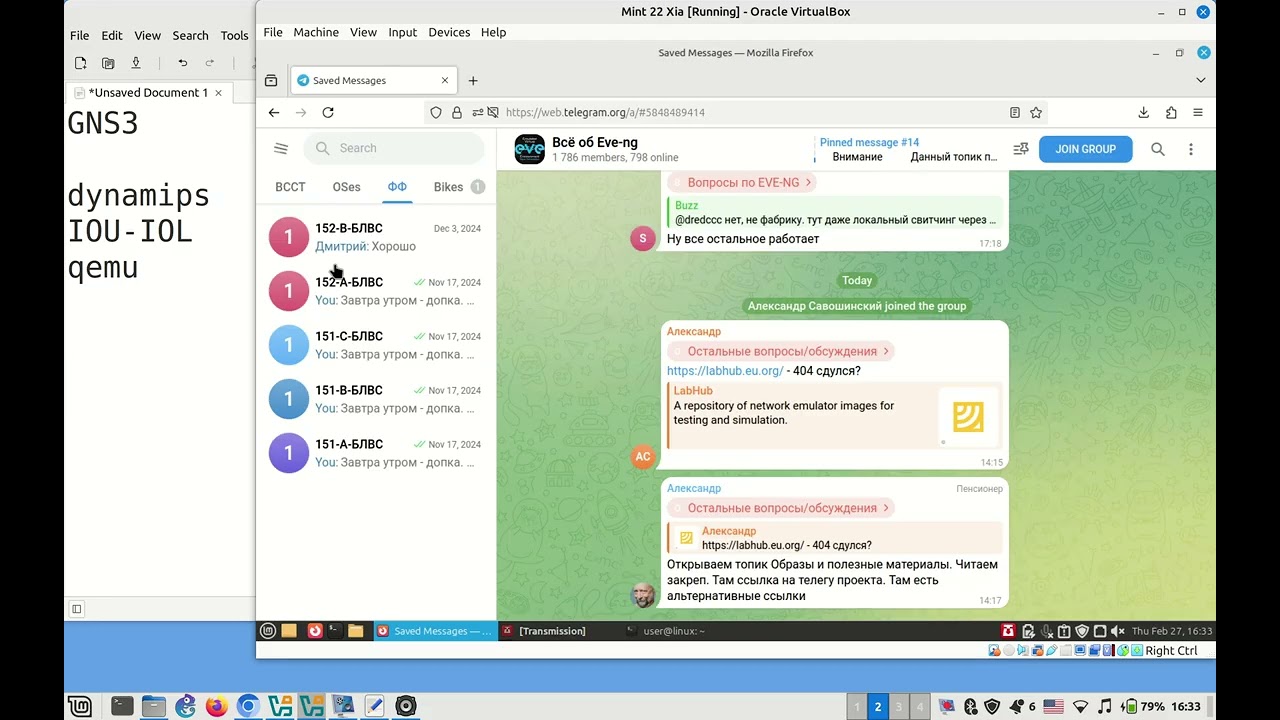Open the 151-А-БЛВС chat
This screenshot has height=720, width=1280.
(x=376, y=453)
